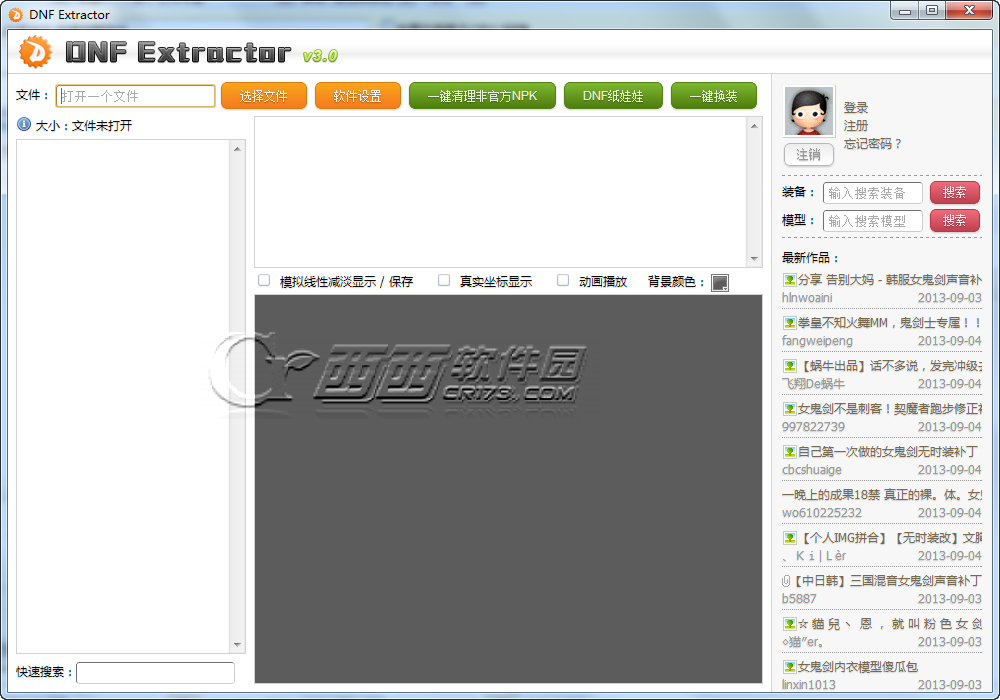Click image icon of 个人IMG拼合 post
Viewport: 1000px width, 700px height.
(x=790, y=538)
